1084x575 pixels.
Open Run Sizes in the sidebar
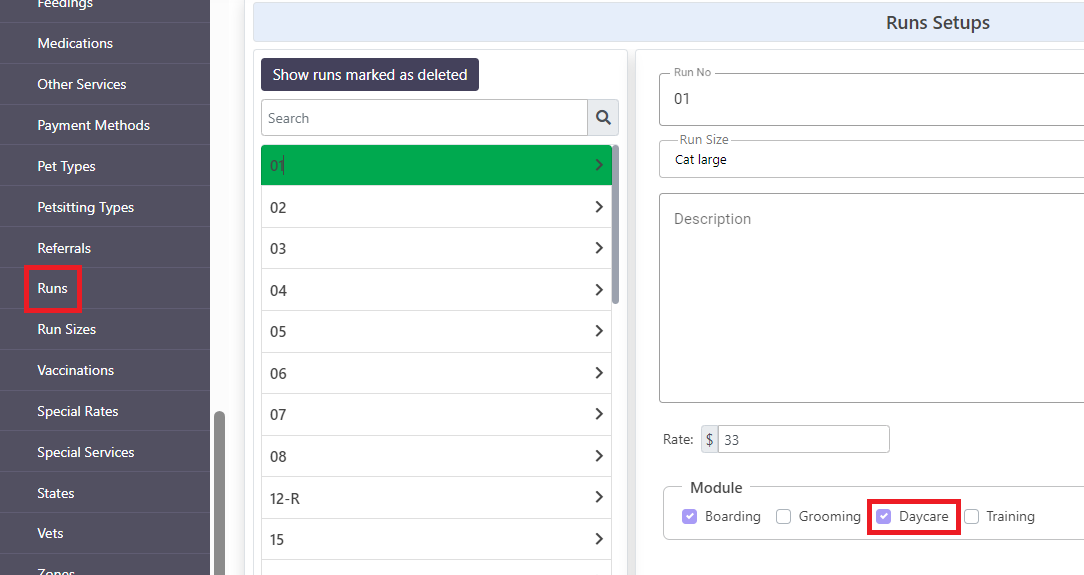pyautogui.click(x=66, y=329)
